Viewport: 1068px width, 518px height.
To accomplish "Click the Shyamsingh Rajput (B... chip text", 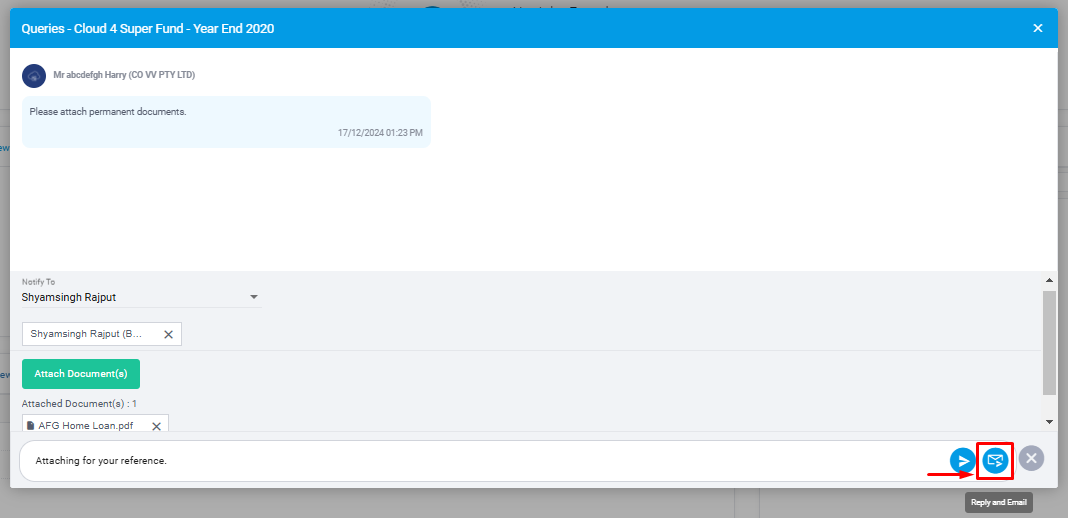I will point(87,334).
